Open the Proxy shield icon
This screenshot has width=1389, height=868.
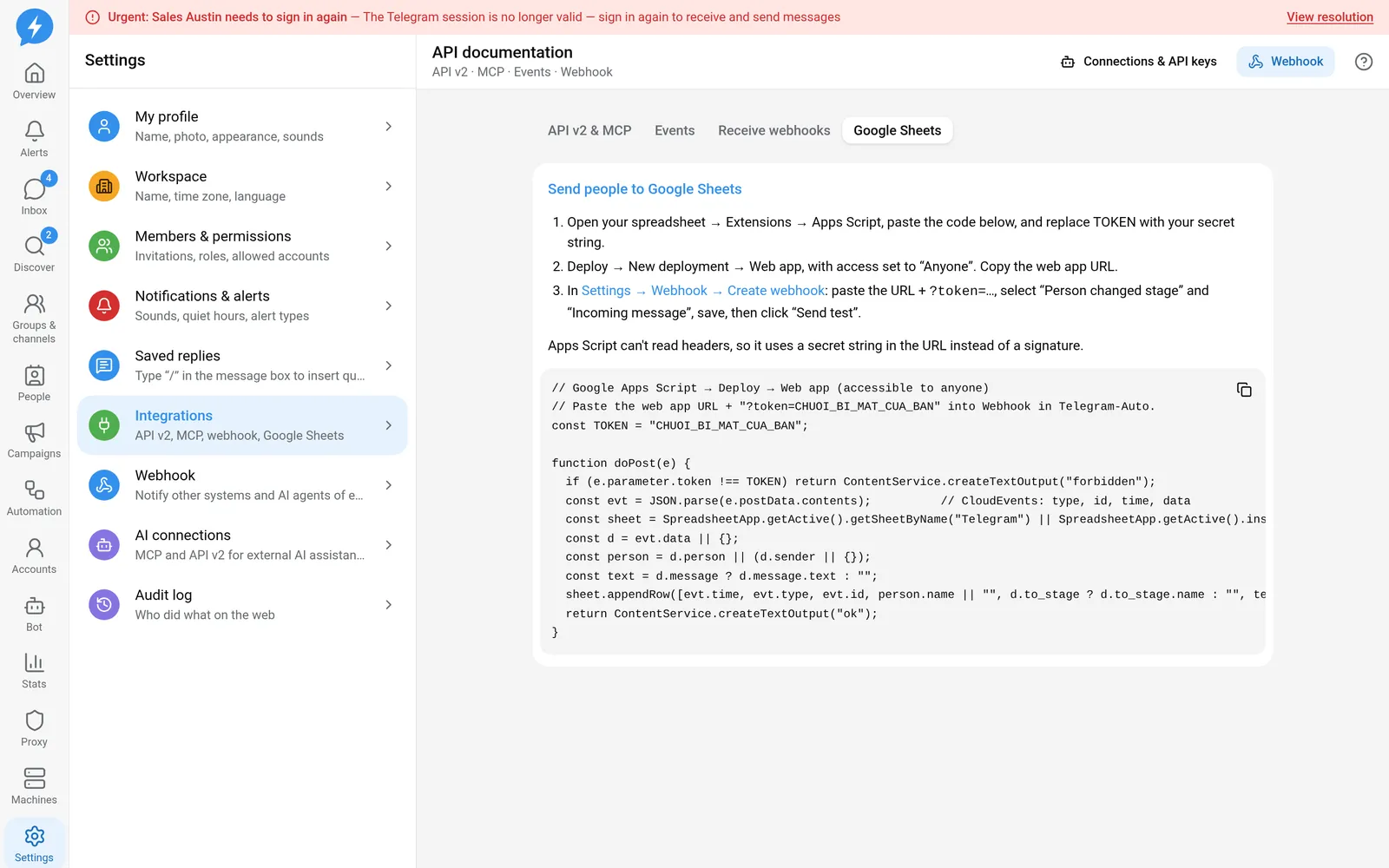34,729
